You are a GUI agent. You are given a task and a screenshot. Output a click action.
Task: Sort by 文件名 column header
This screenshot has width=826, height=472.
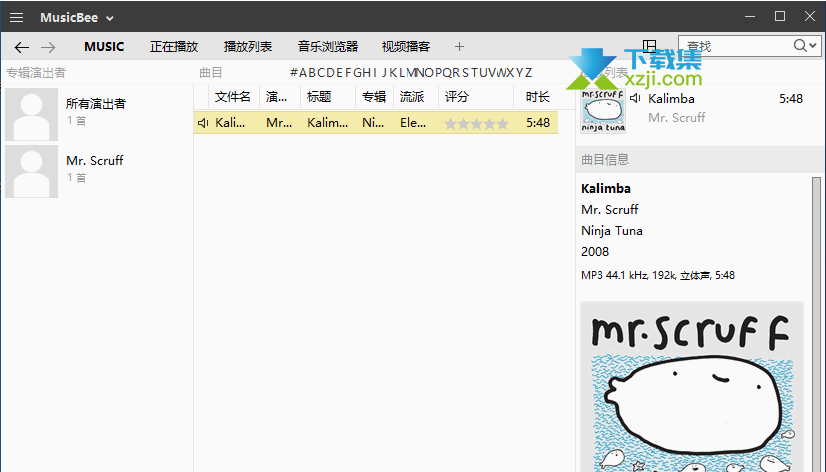coord(233,97)
